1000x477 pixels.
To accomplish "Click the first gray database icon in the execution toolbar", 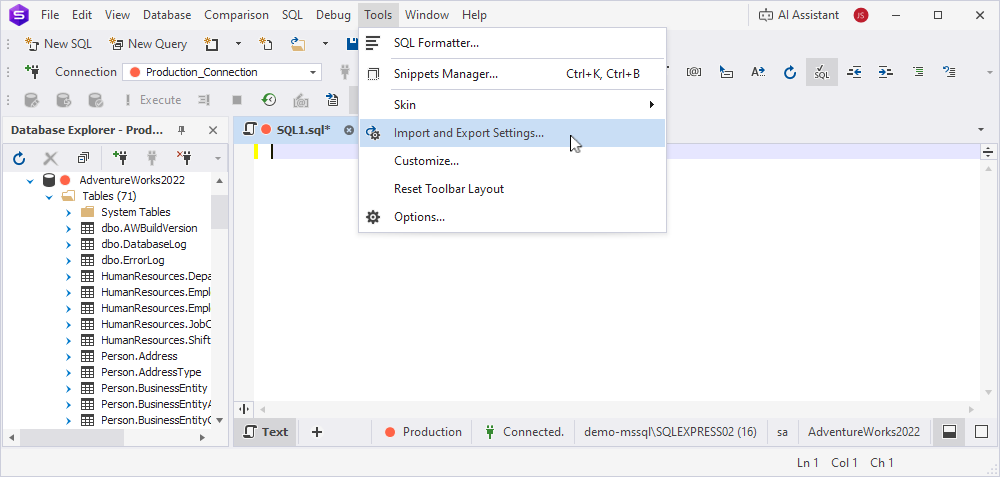I will point(31,100).
